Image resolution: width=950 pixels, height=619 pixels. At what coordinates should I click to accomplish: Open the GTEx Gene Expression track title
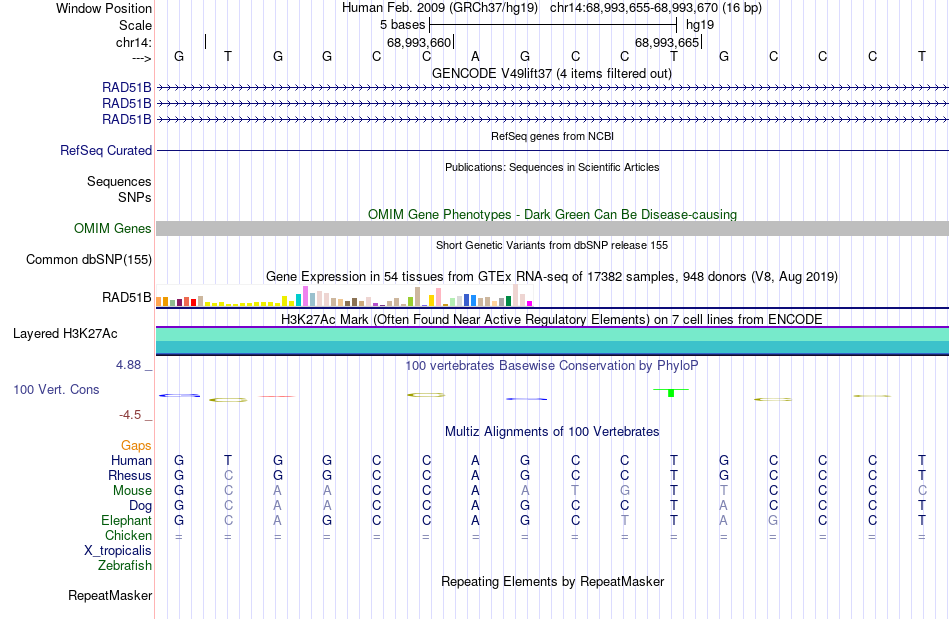(552, 277)
